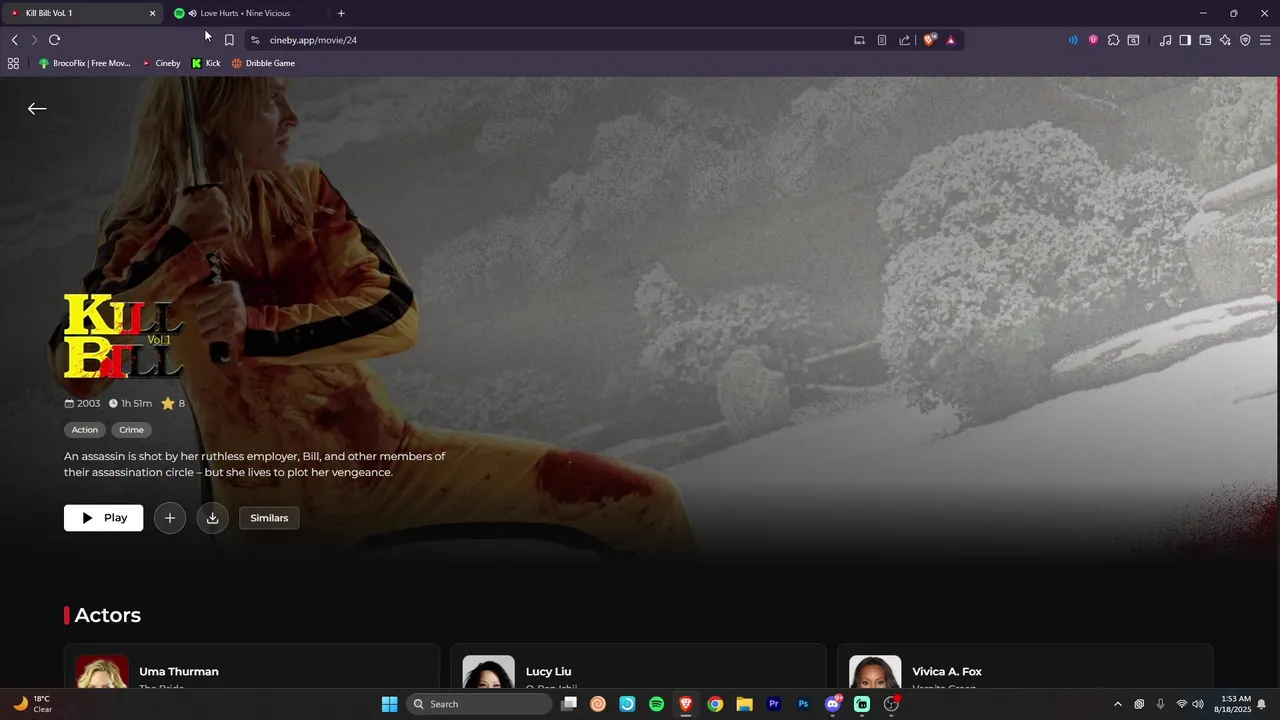The image size is (1280, 720).
Task: Open Vivica A. Fox actor card
Action: (1024, 667)
